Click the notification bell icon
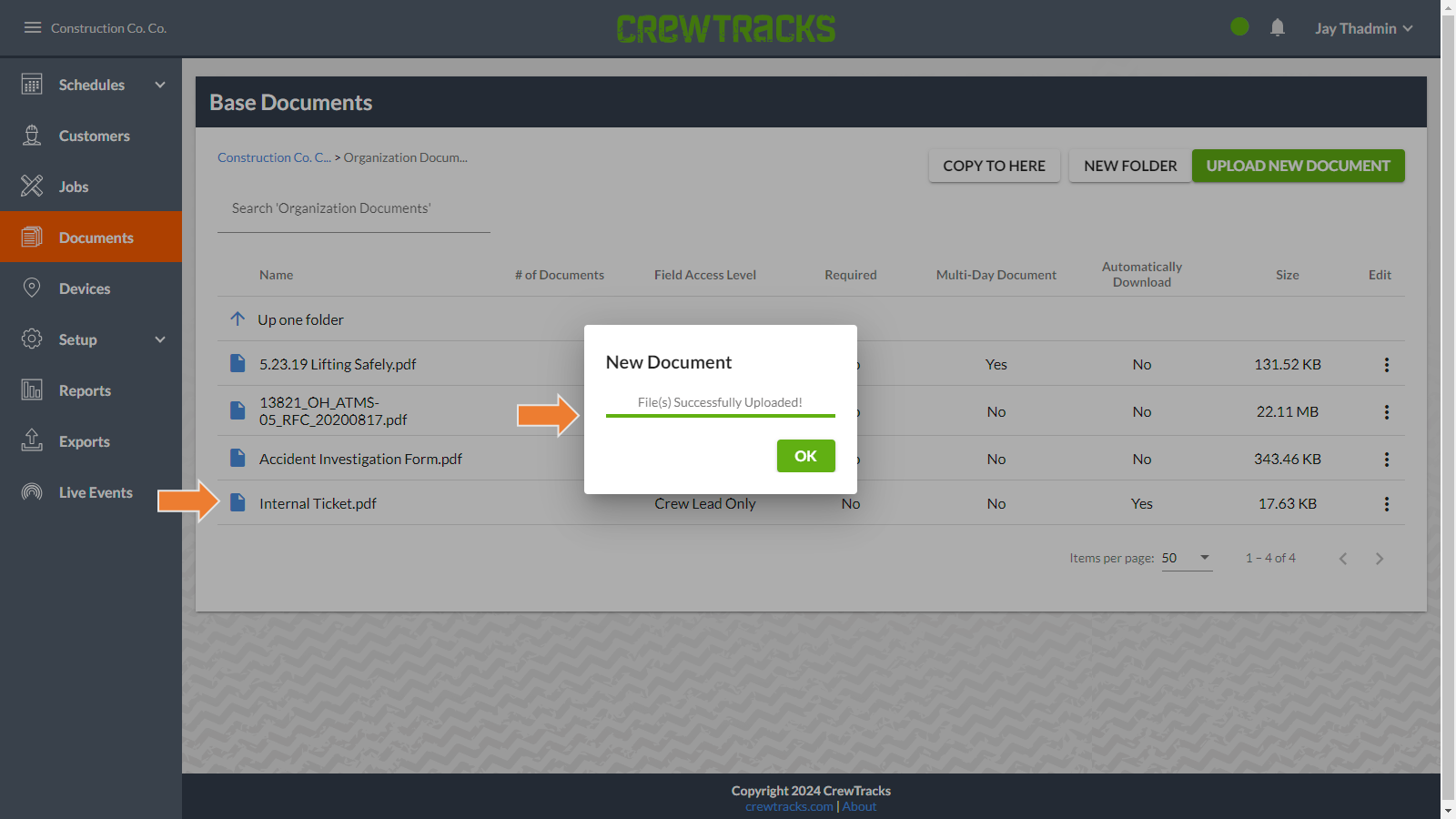 pyautogui.click(x=1278, y=27)
